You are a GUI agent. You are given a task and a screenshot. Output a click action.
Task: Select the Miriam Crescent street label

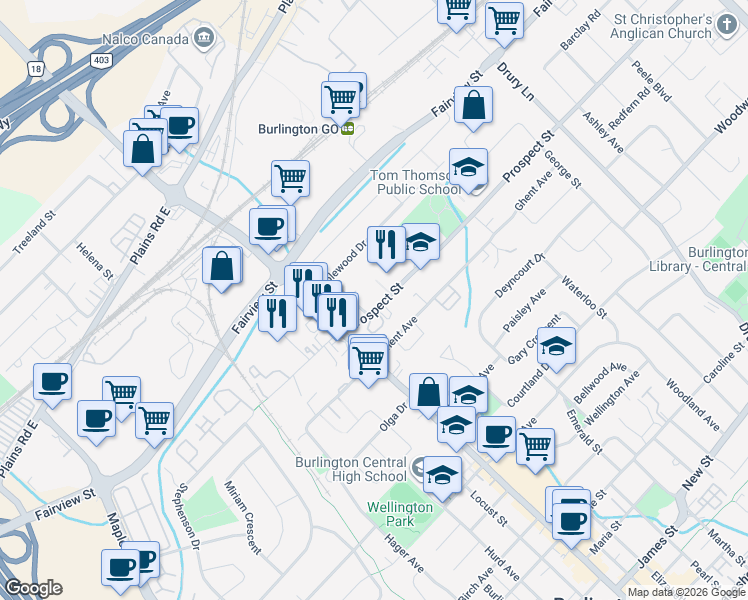(x=243, y=518)
